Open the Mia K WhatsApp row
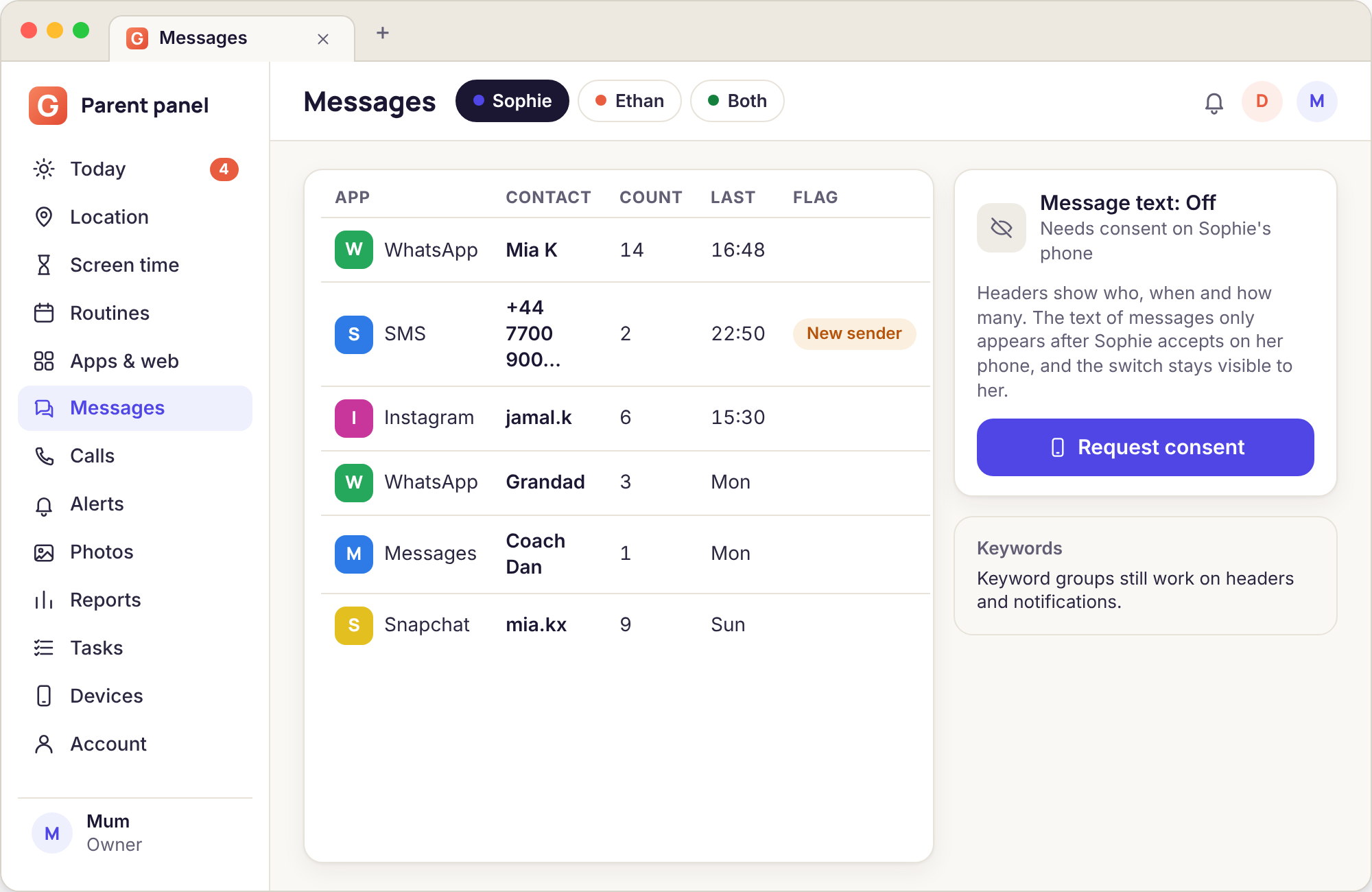 [x=626, y=250]
